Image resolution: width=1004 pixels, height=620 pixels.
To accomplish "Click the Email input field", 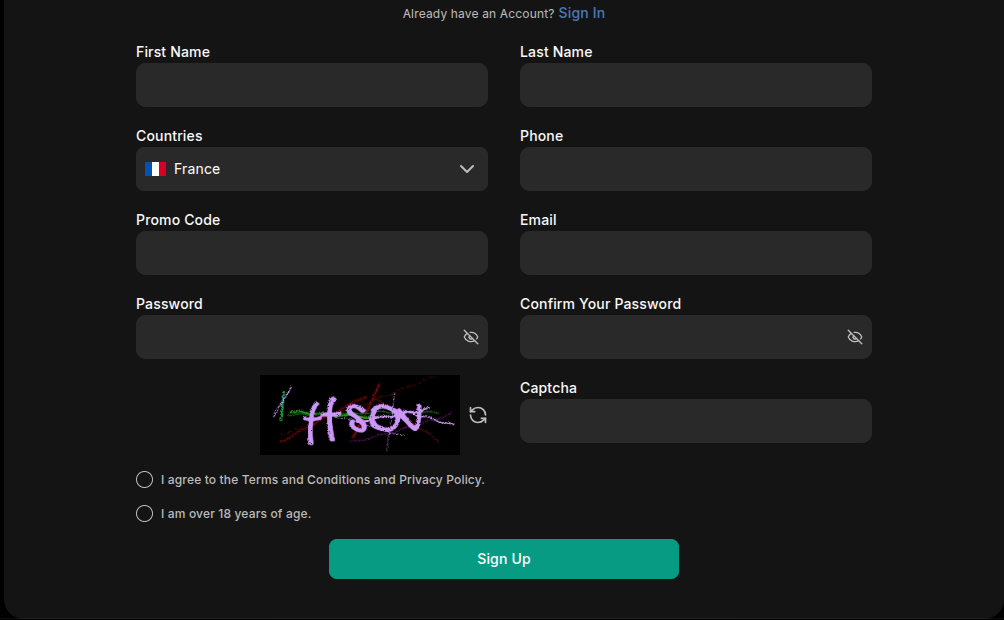I will (x=696, y=253).
